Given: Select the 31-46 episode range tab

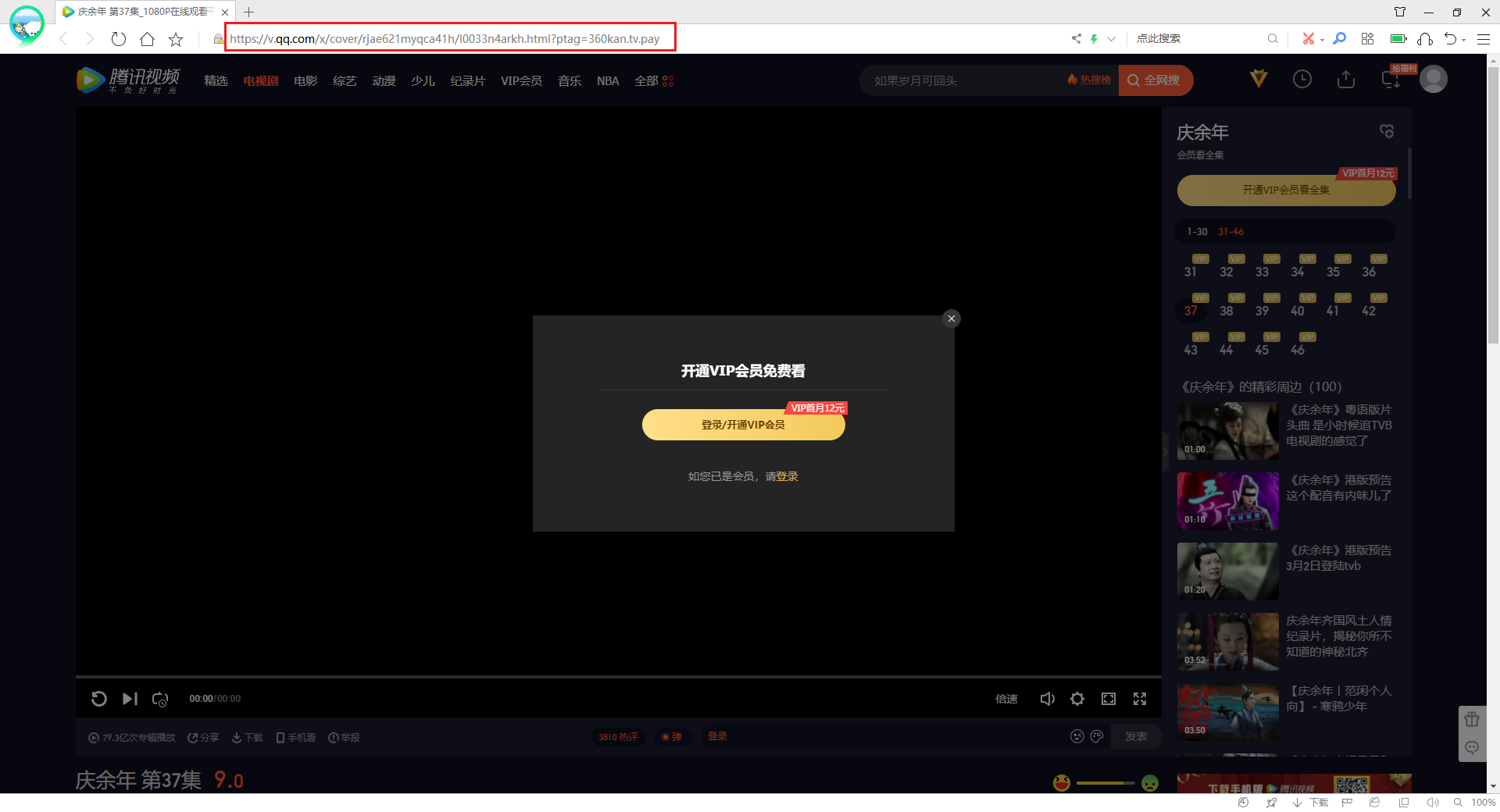Looking at the screenshot, I should [x=1230, y=232].
